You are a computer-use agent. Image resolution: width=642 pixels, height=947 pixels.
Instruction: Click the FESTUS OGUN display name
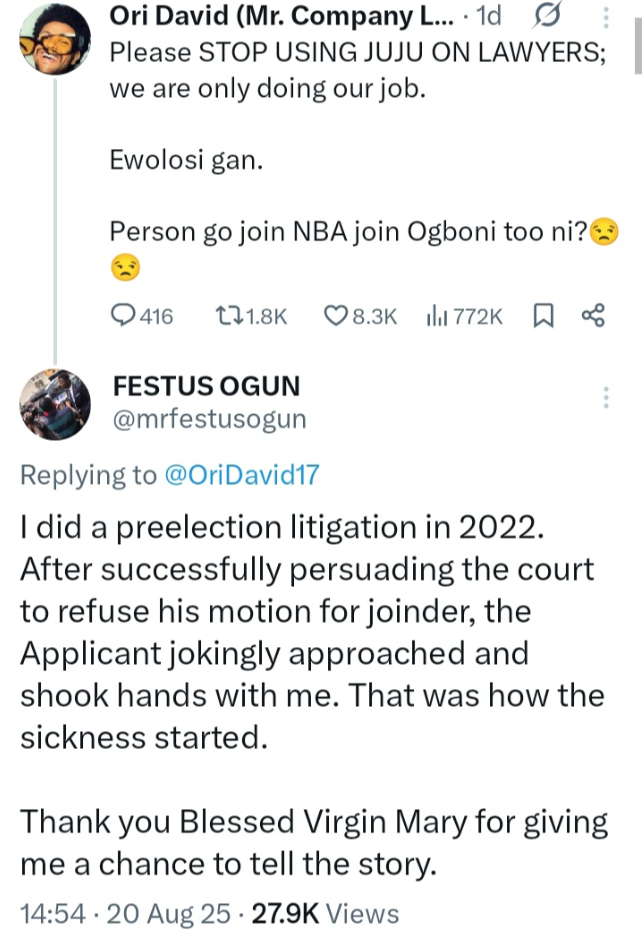[207, 386]
